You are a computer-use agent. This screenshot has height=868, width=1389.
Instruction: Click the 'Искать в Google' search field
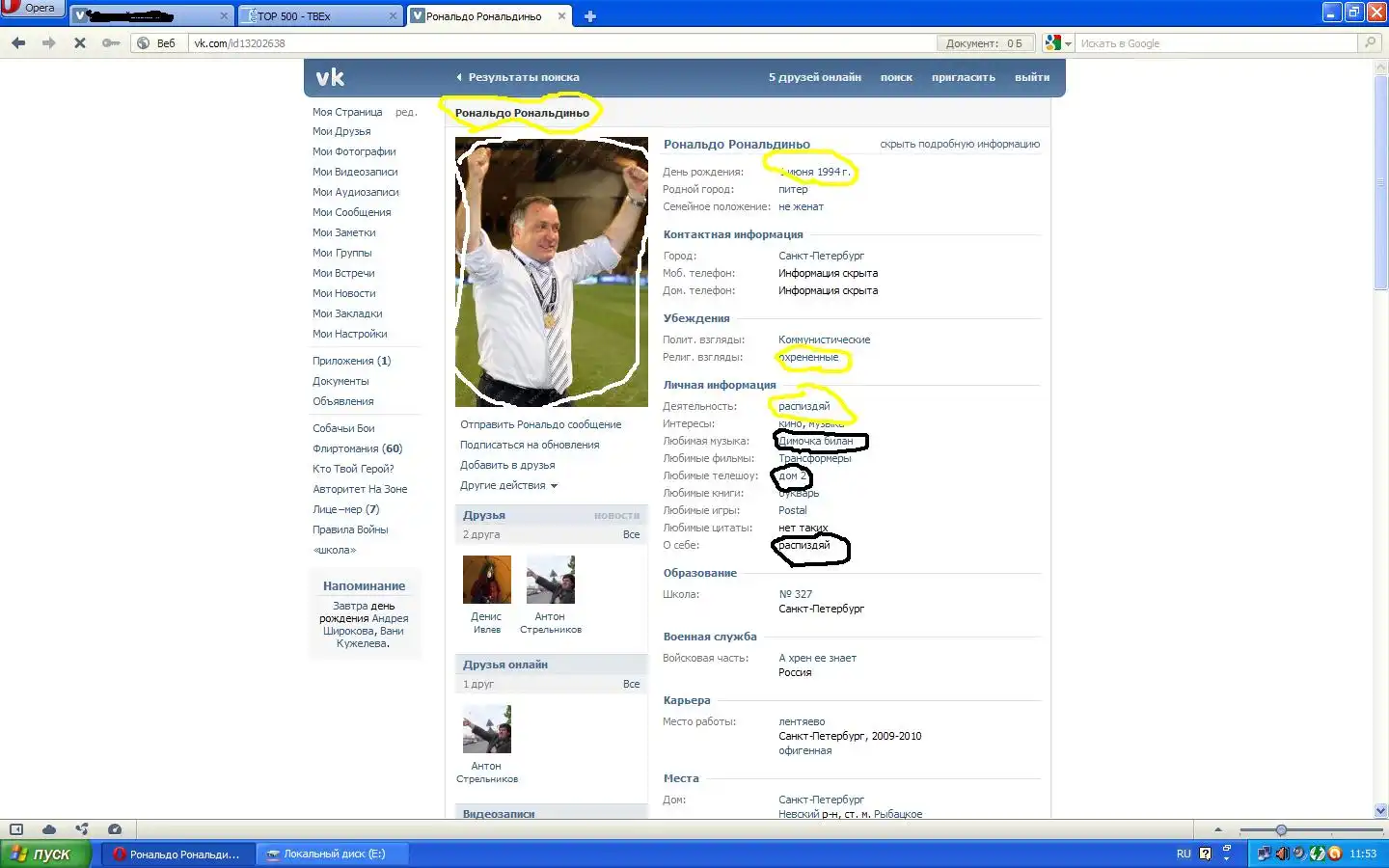click(1215, 42)
